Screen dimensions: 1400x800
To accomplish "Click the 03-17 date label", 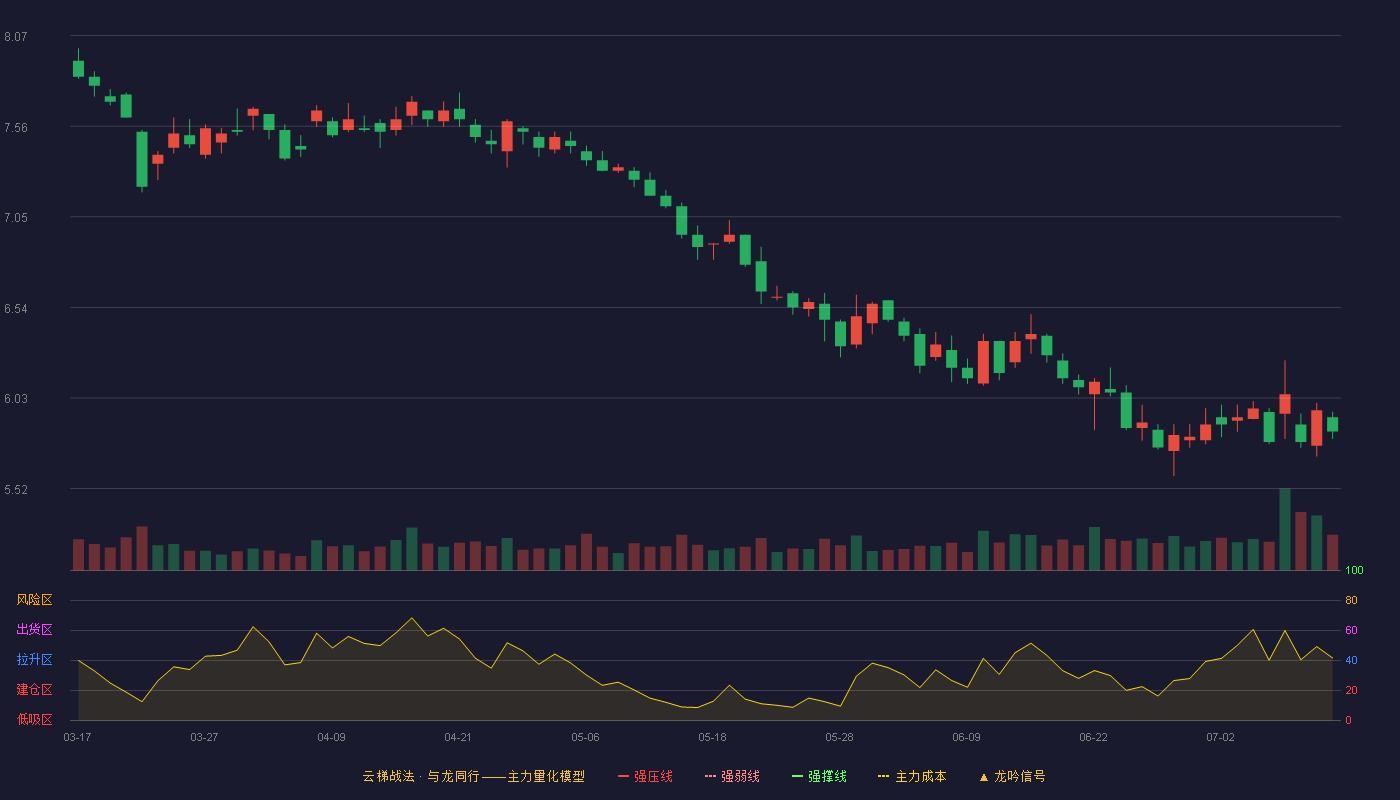I will coord(78,737).
